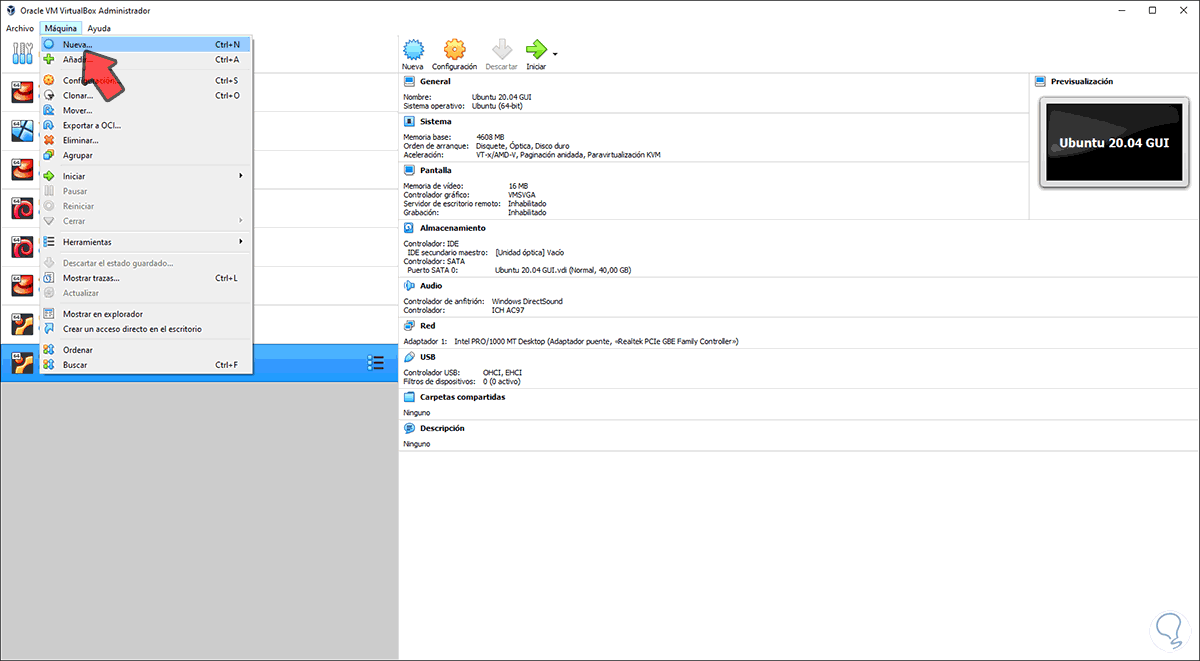The width and height of the screenshot is (1200, 661).
Task: Click the 16 MB video memory value
Action: pos(518,186)
